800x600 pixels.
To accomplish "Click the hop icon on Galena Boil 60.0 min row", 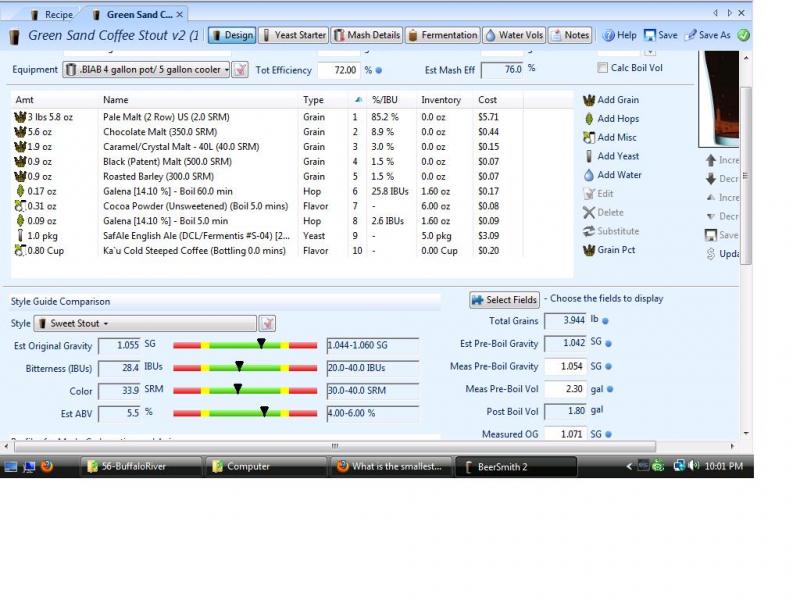I will (20, 191).
